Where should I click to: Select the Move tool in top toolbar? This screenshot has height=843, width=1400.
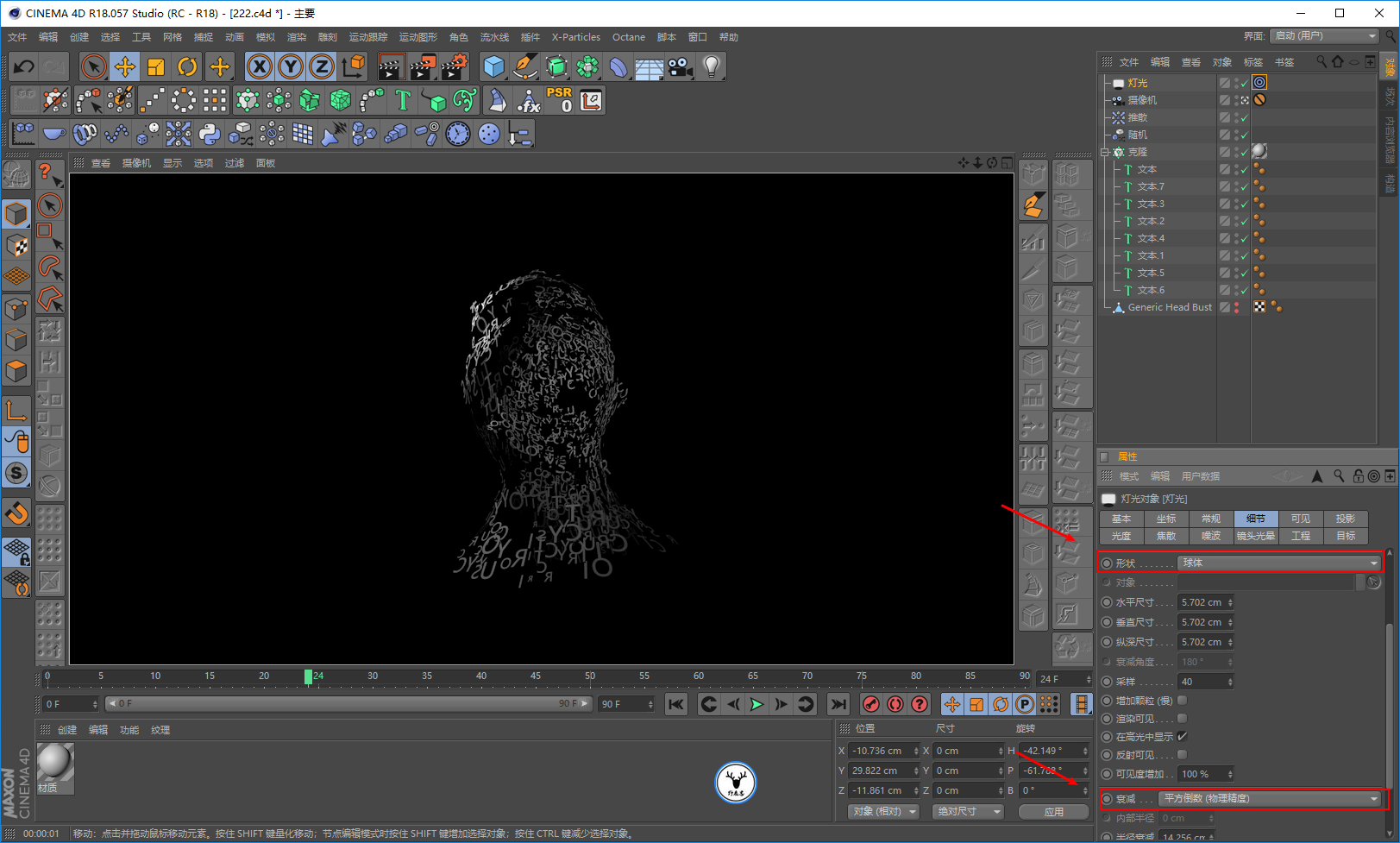pyautogui.click(x=125, y=66)
